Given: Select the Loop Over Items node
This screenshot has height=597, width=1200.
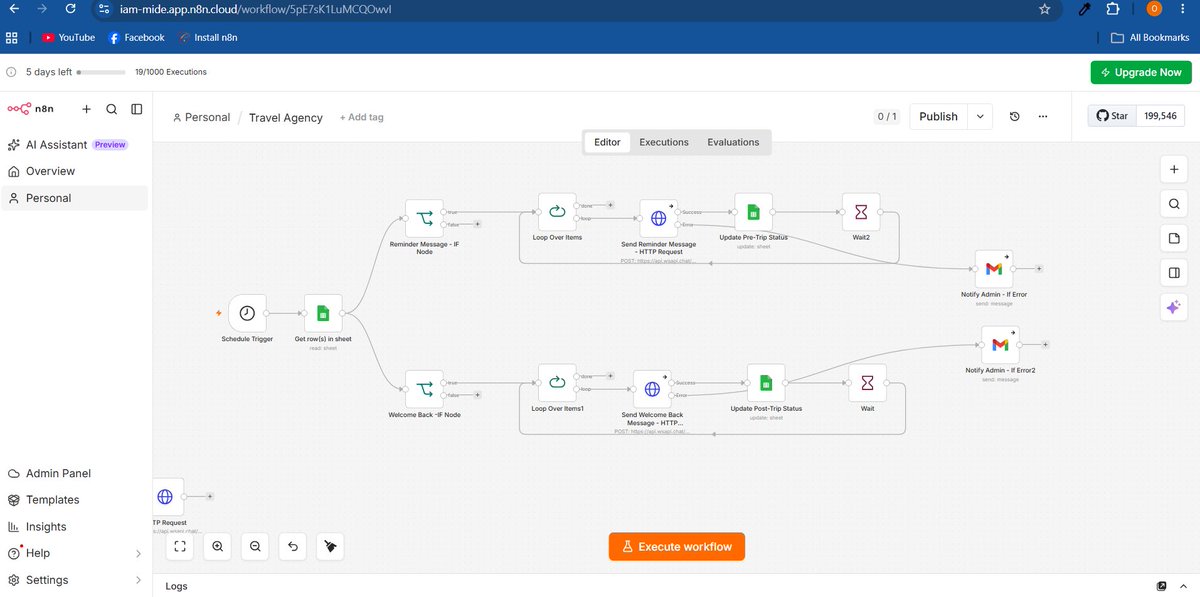Looking at the screenshot, I should pos(557,212).
